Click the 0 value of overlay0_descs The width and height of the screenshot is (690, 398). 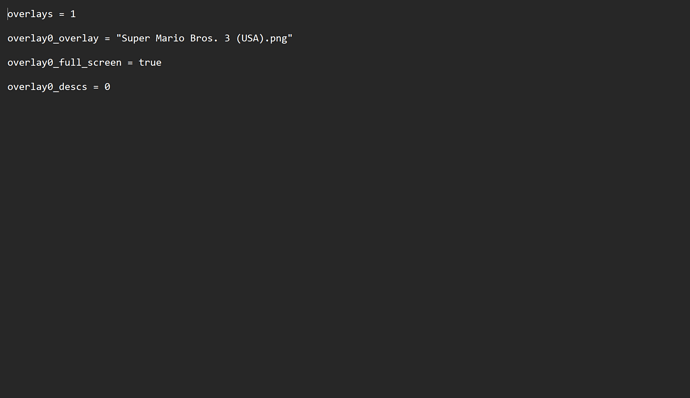click(x=107, y=87)
